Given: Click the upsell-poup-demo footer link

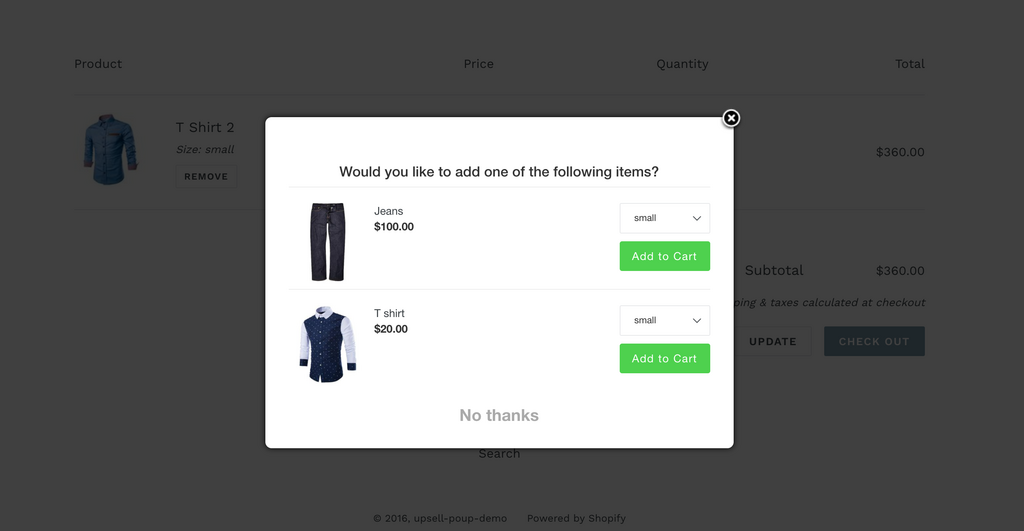Looking at the screenshot, I should 460,518.
